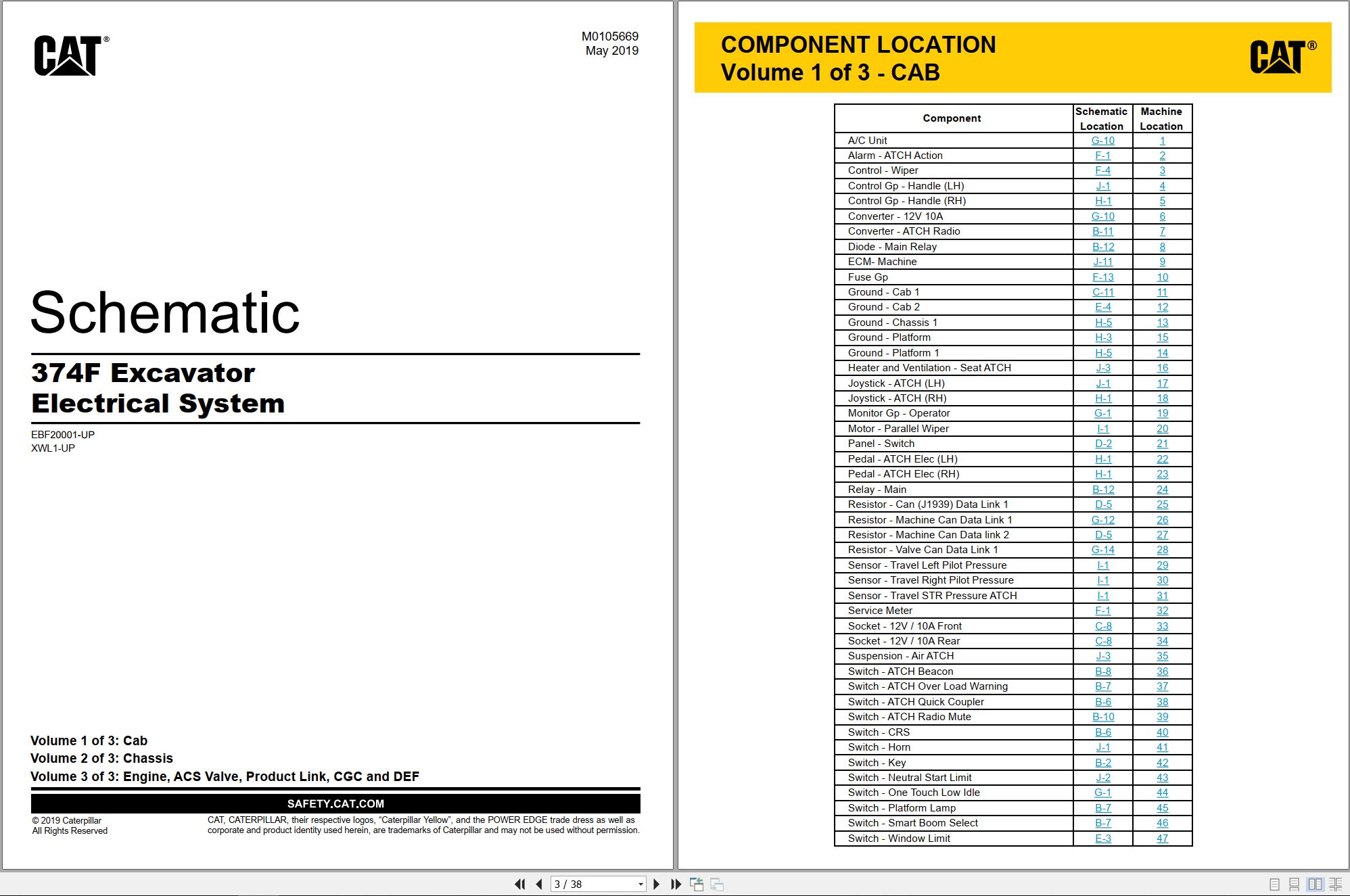Viewport: 1350px width, 896px height.
Task: Open D-2 link for Panel - Switch
Action: tap(1103, 444)
